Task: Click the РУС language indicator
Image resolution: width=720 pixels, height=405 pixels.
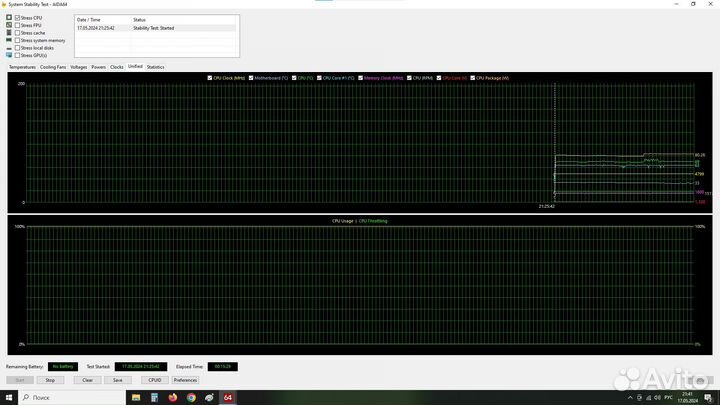Action: tap(669, 398)
